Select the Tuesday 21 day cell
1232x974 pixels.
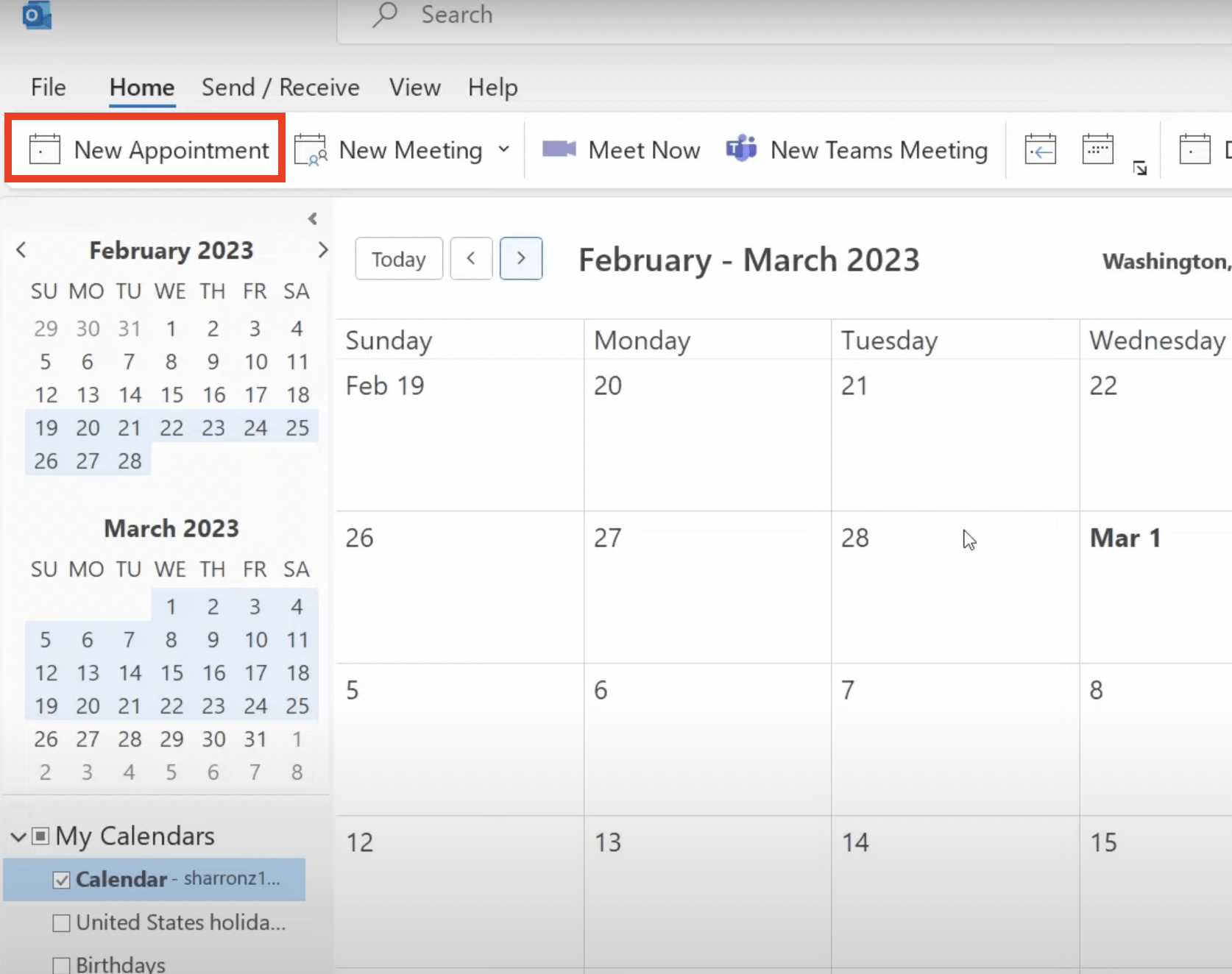(x=955, y=435)
